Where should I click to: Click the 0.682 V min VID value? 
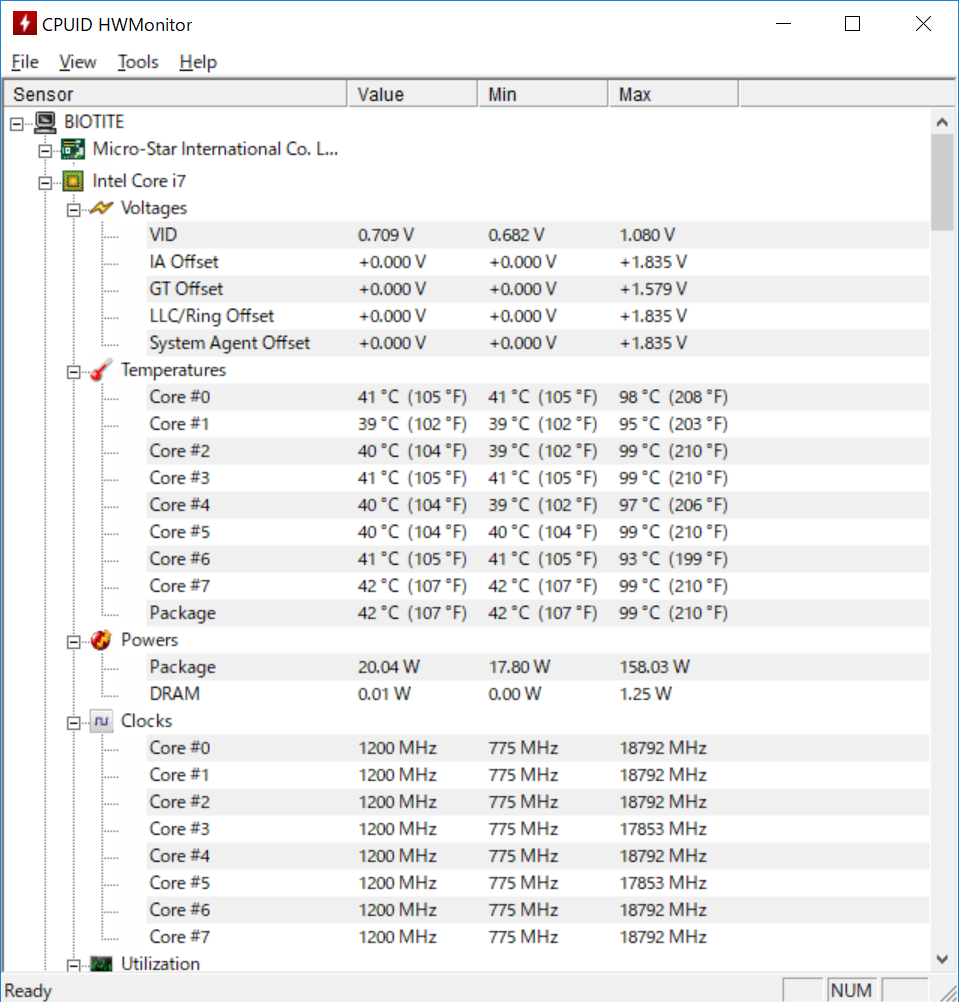[x=516, y=235]
